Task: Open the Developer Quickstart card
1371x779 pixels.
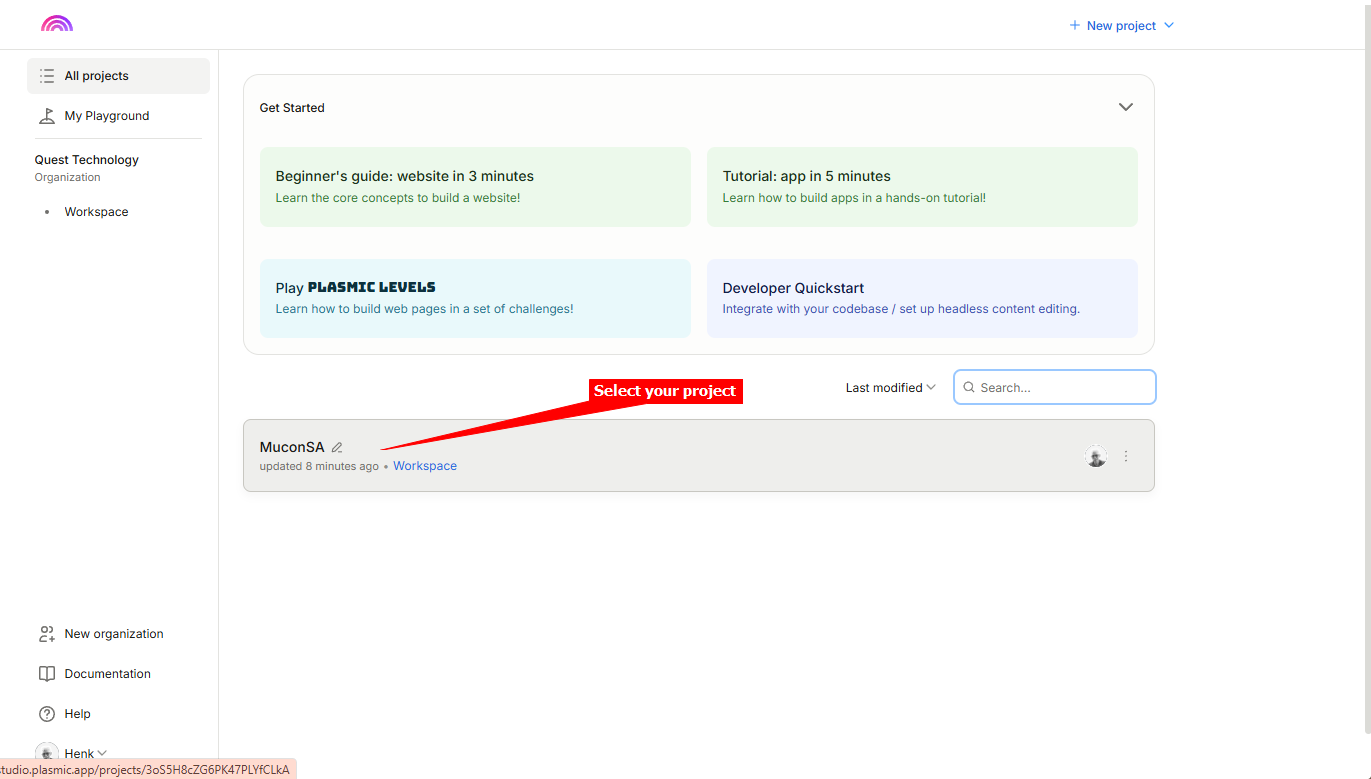Action: (x=921, y=298)
